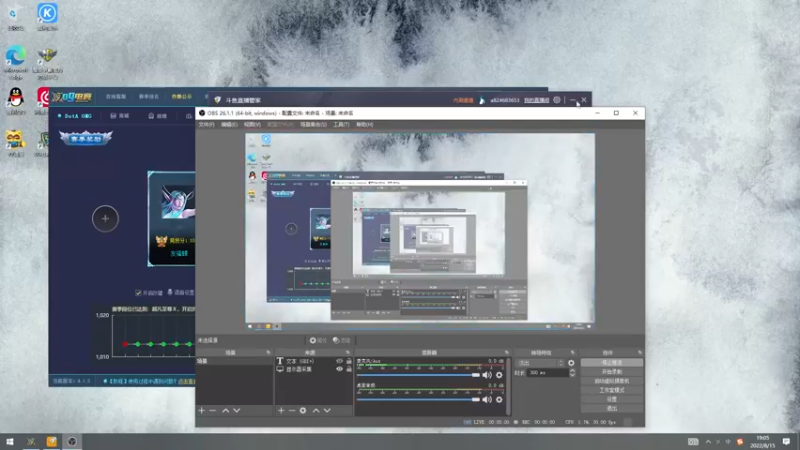Open source properties gear in Sources toolbar
Image resolution: width=800 pixels, height=450 pixels.
[x=303, y=410]
